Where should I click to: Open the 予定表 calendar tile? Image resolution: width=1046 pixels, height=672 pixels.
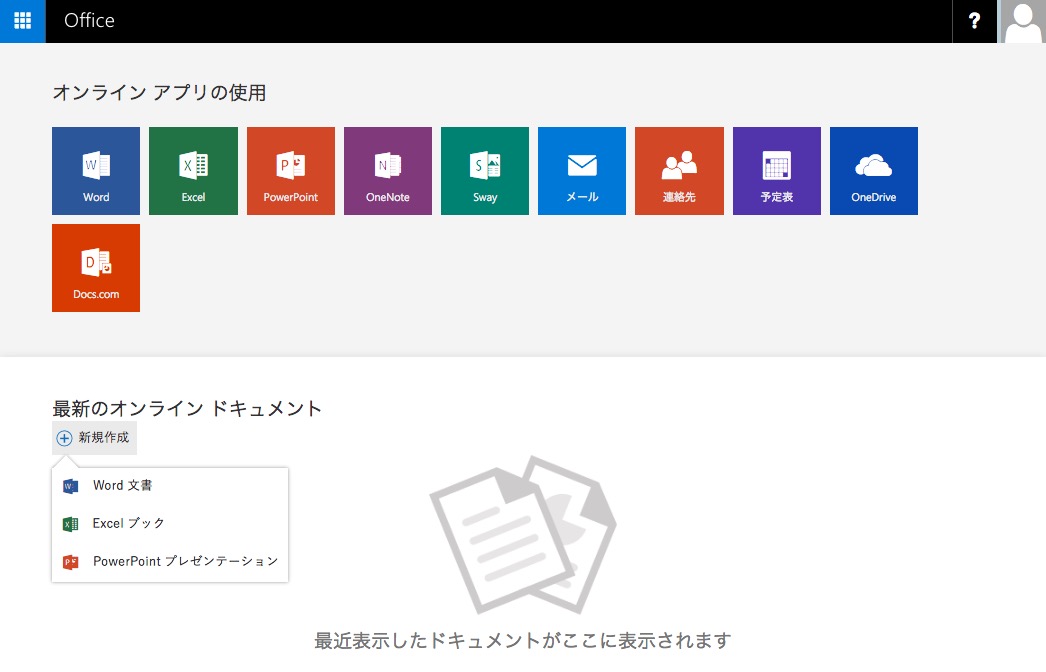coord(776,171)
